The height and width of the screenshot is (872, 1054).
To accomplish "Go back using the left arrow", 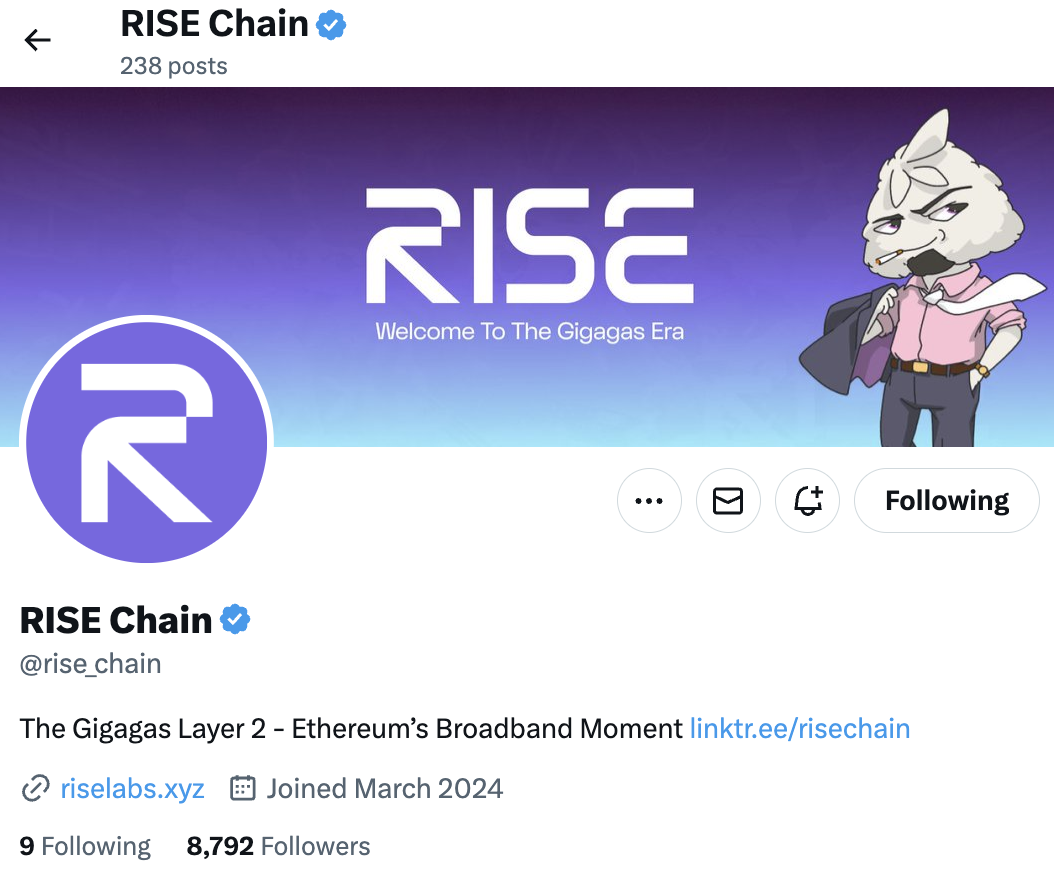I will pos(38,40).
